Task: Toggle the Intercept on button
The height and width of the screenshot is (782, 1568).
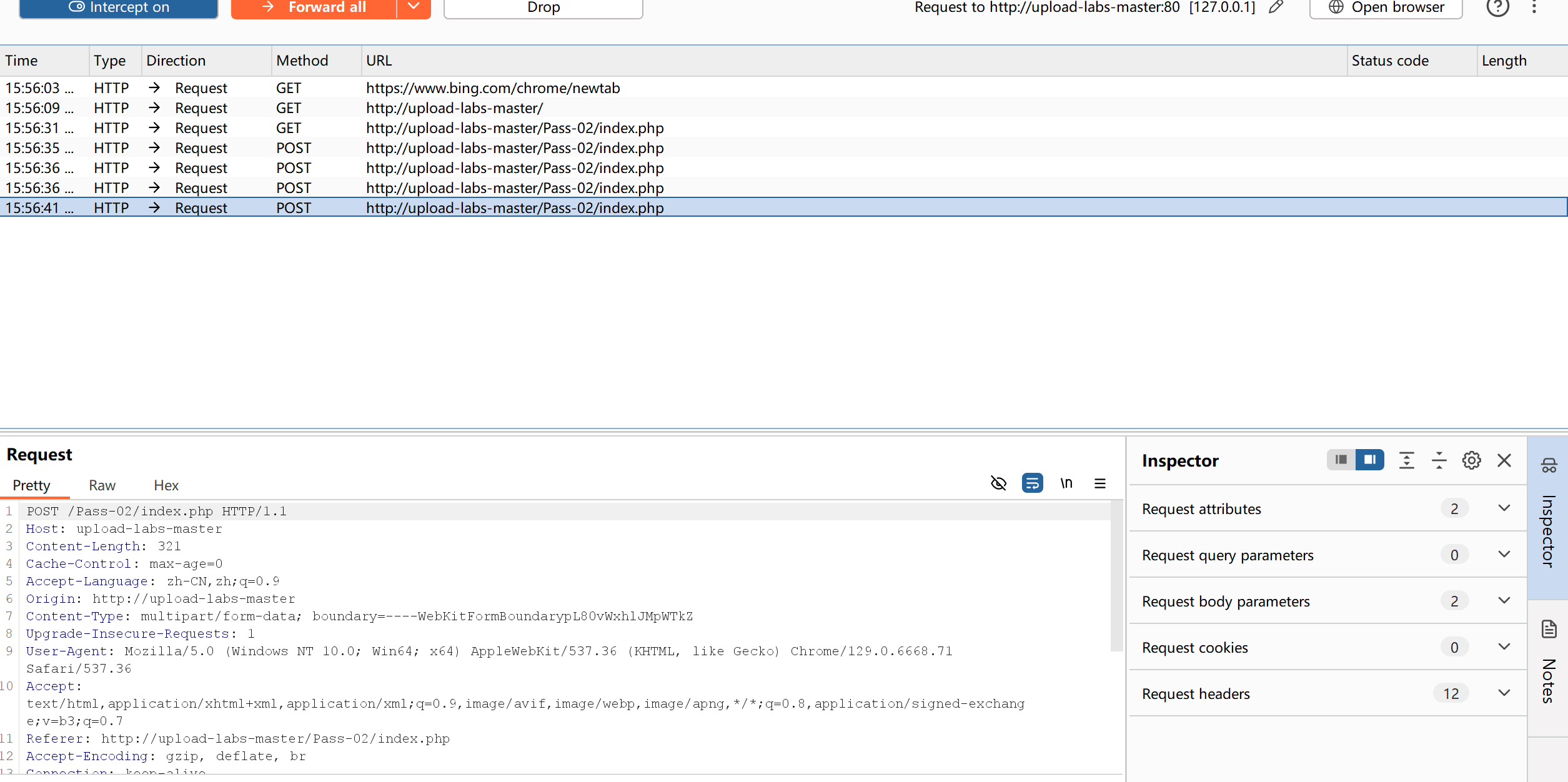Action: click(119, 7)
